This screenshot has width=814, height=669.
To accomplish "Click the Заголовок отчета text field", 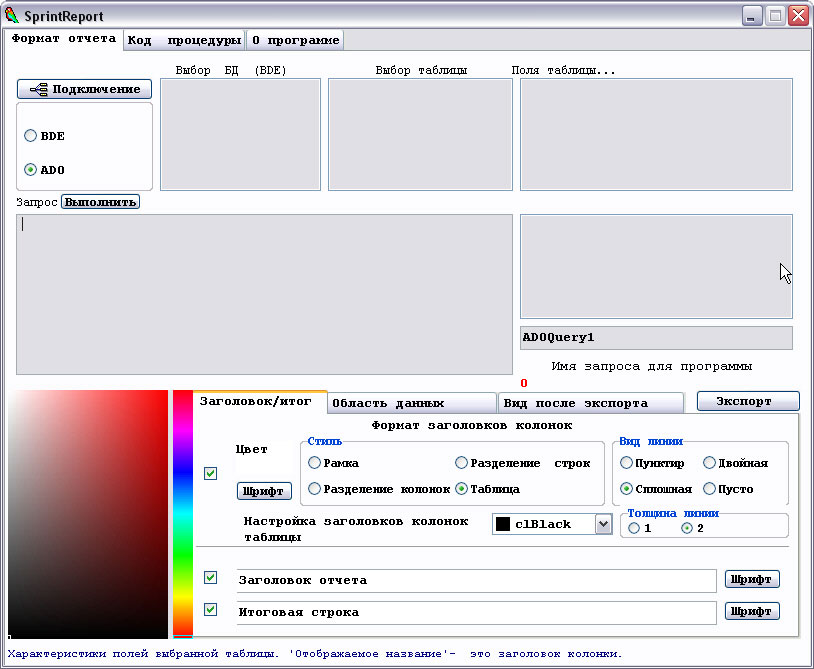I will click(477, 580).
